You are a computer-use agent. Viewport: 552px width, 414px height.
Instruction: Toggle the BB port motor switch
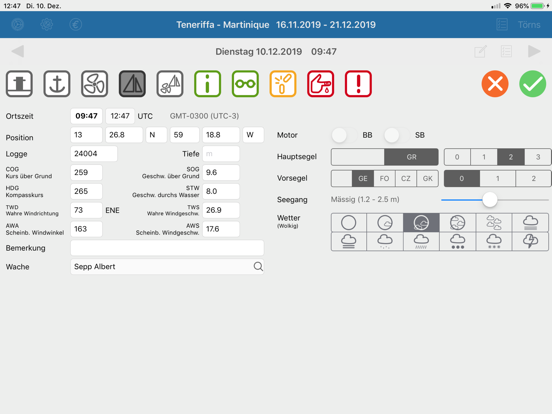coord(344,135)
